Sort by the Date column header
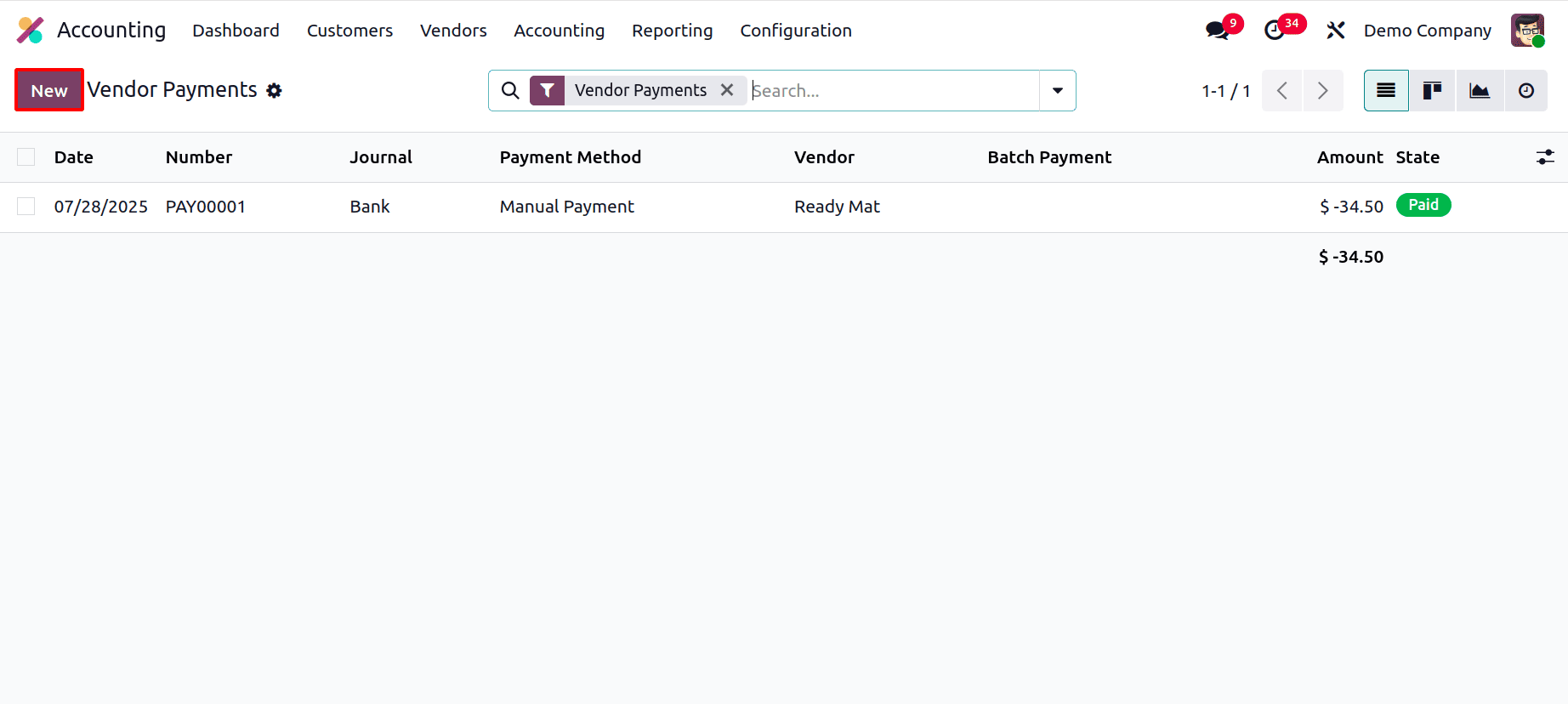The width and height of the screenshot is (1568, 704). pyautogui.click(x=74, y=157)
